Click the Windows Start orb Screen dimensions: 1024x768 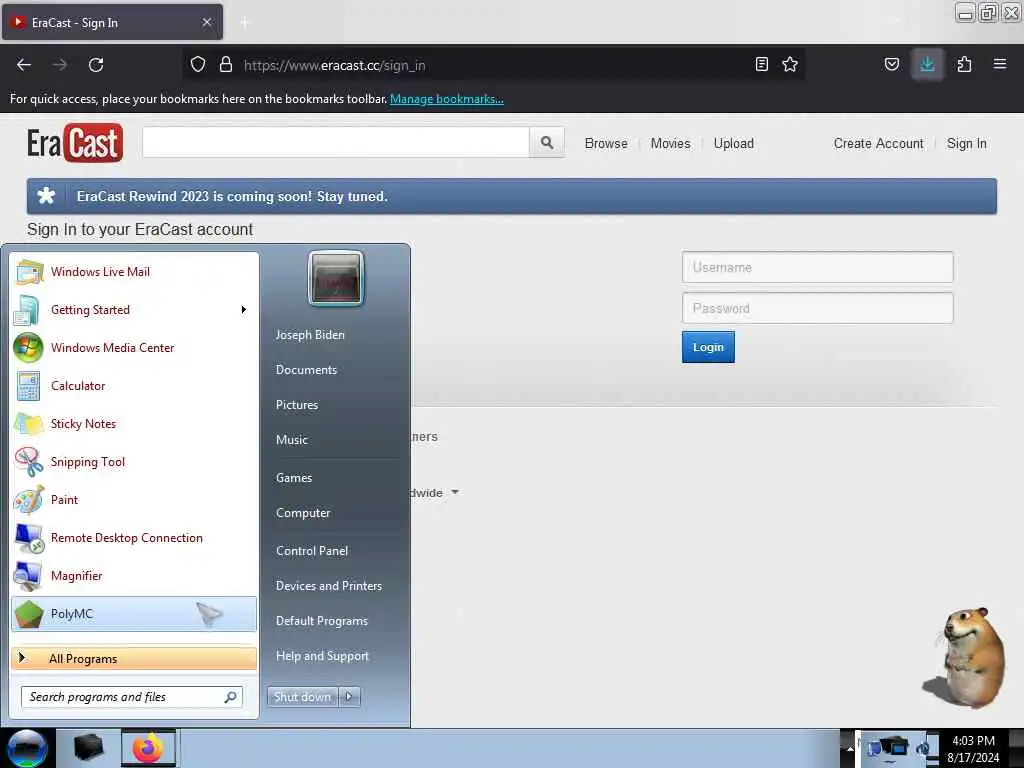click(x=27, y=748)
